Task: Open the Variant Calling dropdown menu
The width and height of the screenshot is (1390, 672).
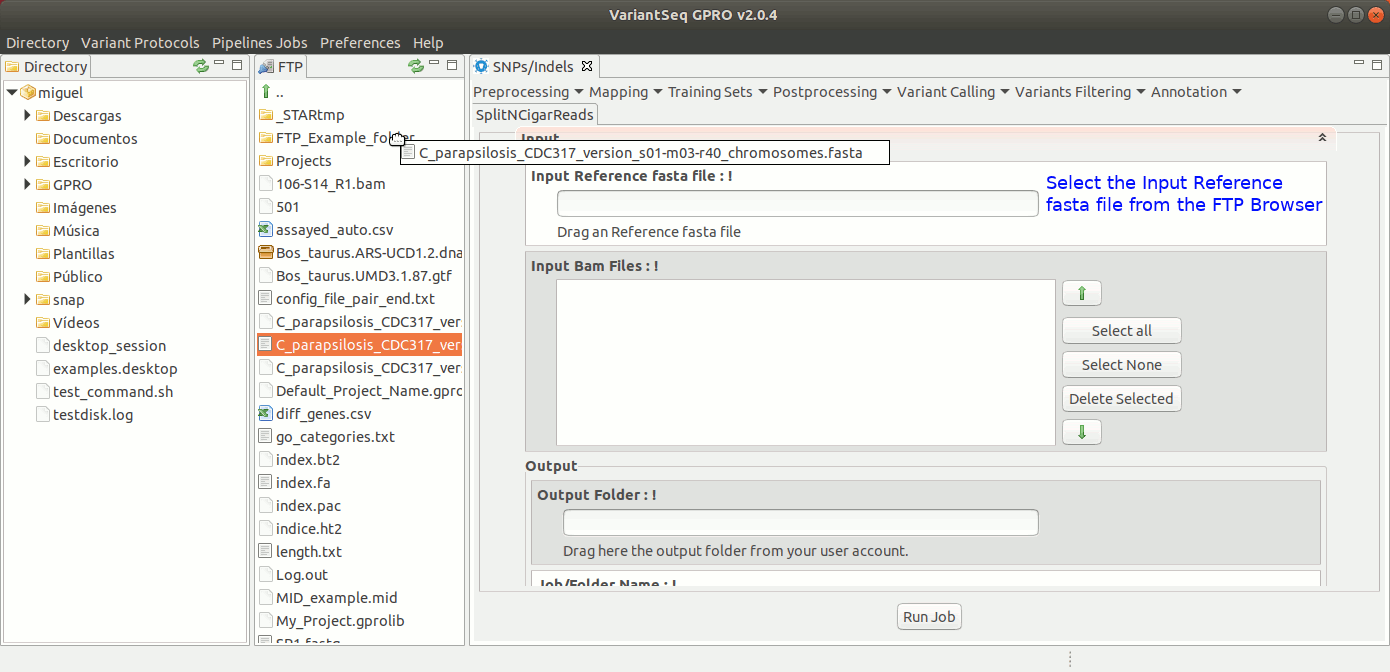Action: pyautogui.click(x=952, y=92)
